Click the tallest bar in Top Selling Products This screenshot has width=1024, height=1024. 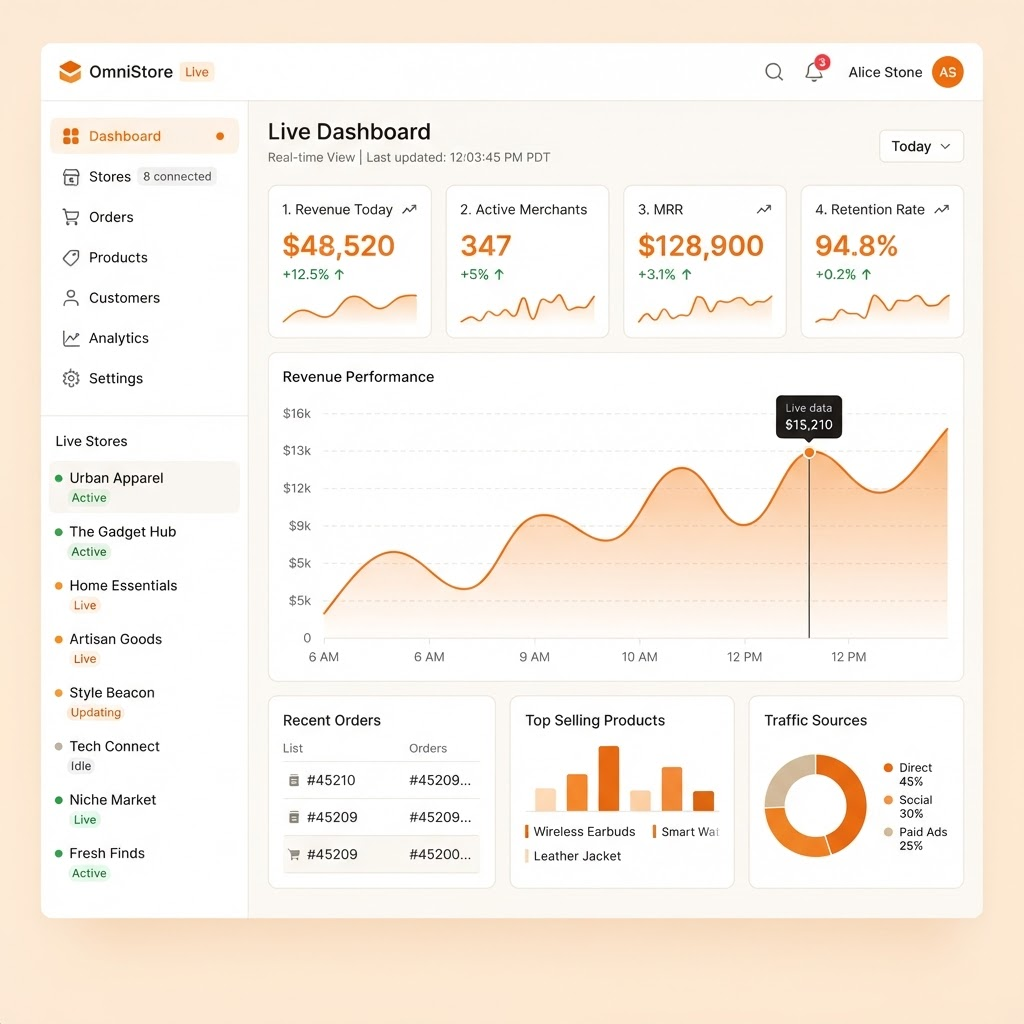(609, 778)
